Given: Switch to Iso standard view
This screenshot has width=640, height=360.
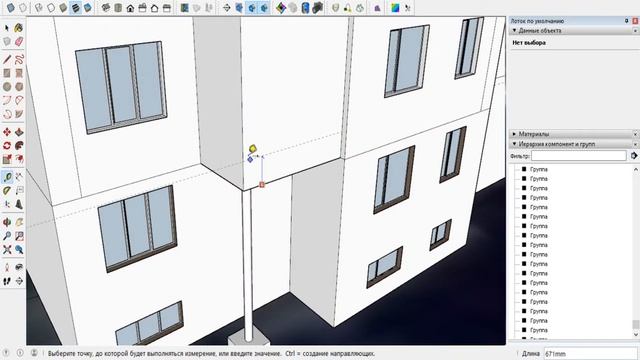Looking at the screenshot, I should pos(106,7).
